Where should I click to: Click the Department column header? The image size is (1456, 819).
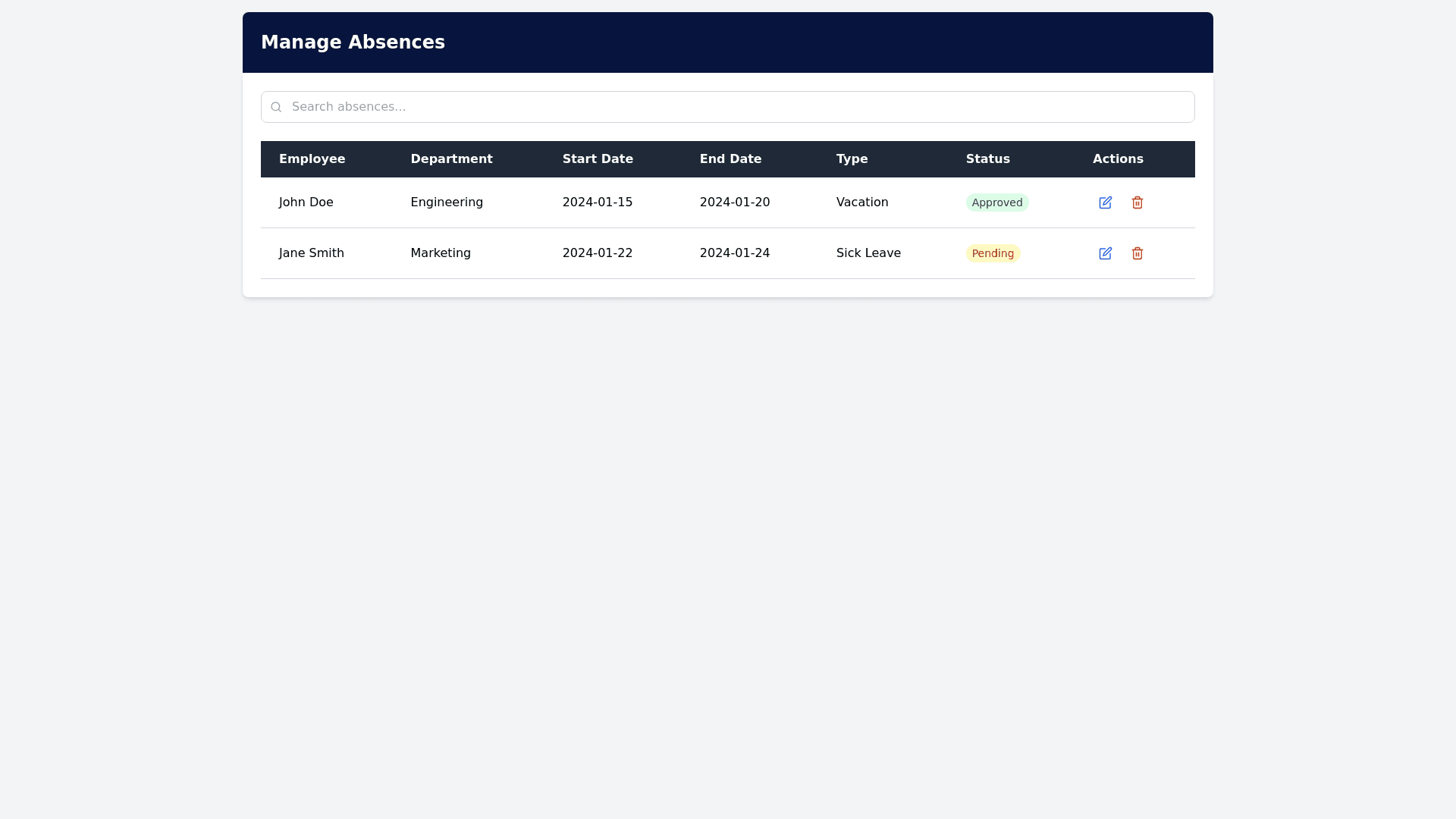(451, 159)
